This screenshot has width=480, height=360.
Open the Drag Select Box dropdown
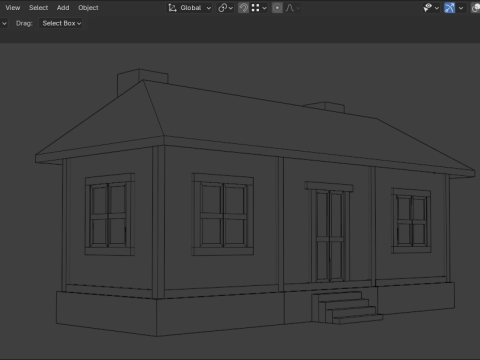click(x=61, y=23)
